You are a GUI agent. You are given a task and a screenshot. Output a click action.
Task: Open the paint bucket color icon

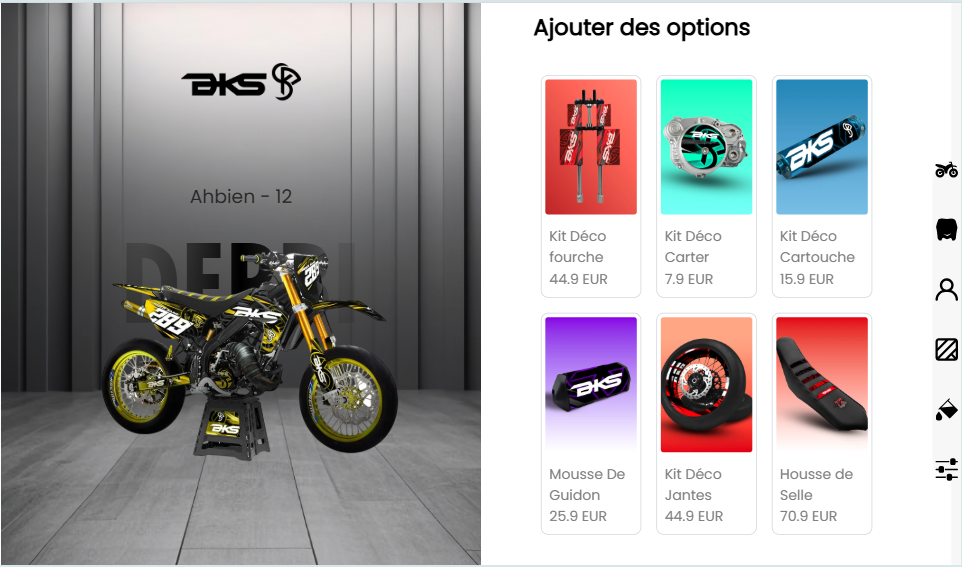(946, 409)
